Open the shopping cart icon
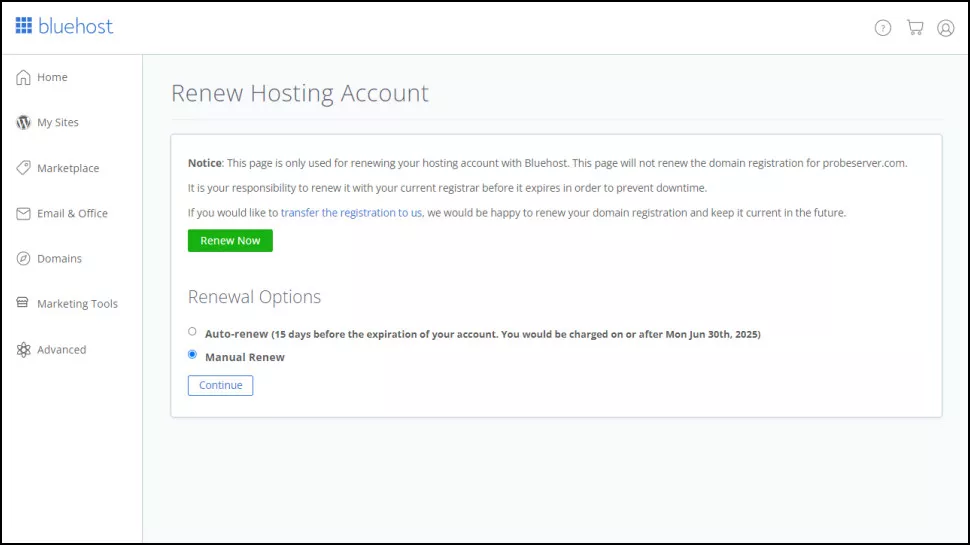Viewport: 970px width, 545px height. tap(915, 27)
